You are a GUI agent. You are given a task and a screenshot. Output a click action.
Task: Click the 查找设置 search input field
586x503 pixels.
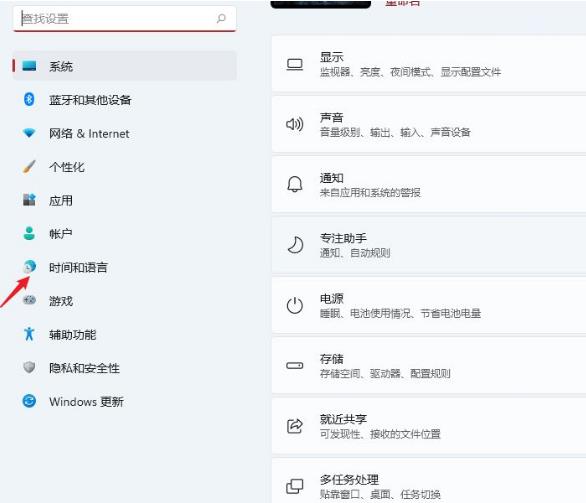pos(124,18)
